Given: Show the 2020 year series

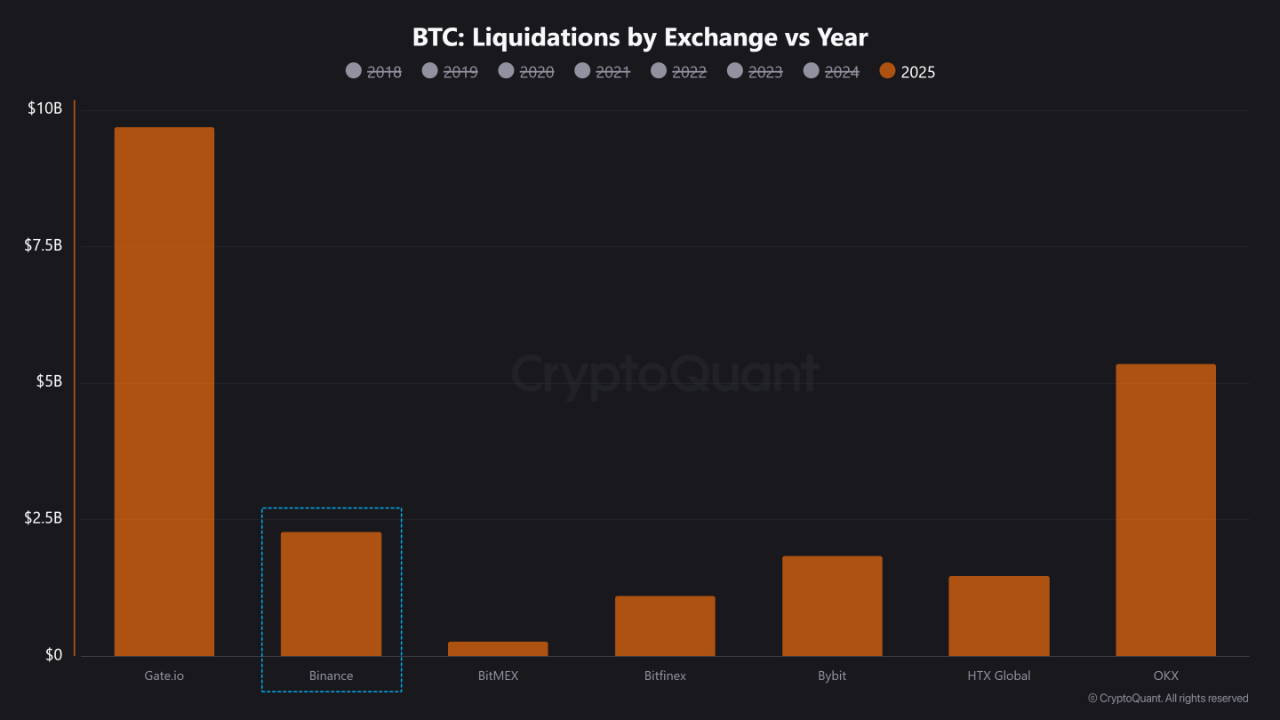Looking at the screenshot, I should [526, 71].
